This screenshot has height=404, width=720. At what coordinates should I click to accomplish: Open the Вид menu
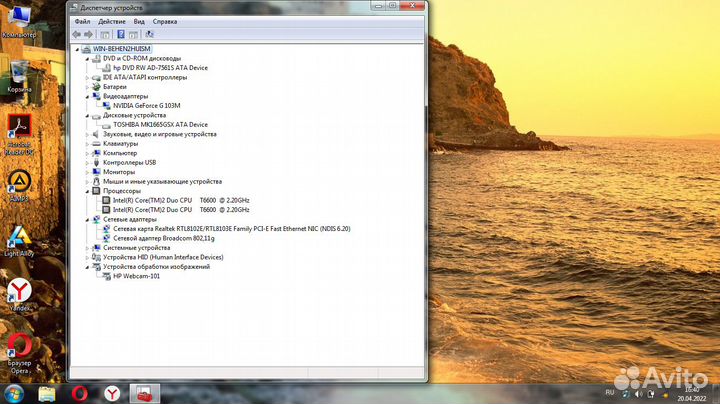click(139, 22)
